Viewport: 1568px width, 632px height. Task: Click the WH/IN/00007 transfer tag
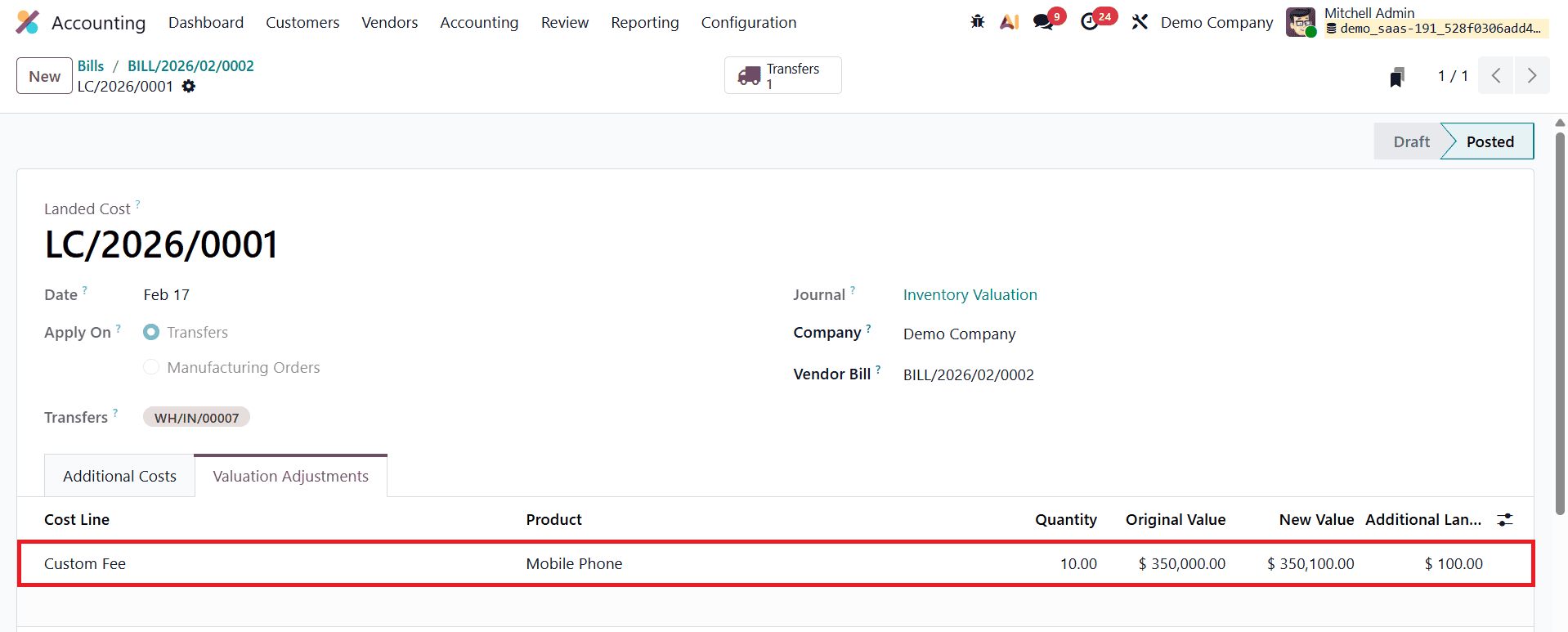pyautogui.click(x=197, y=418)
